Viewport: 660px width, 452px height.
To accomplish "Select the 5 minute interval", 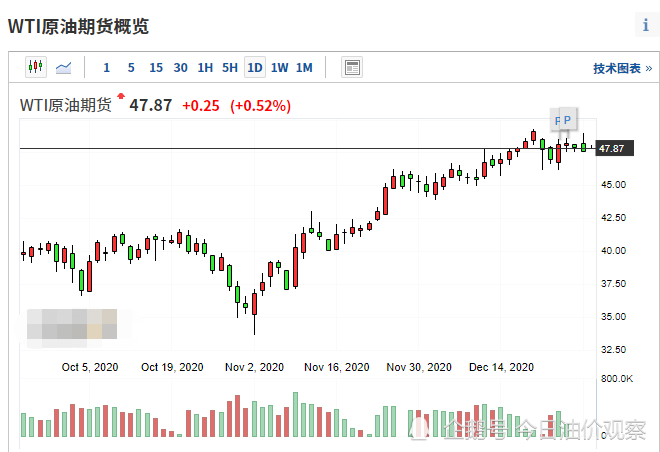I will [x=131, y=68].
